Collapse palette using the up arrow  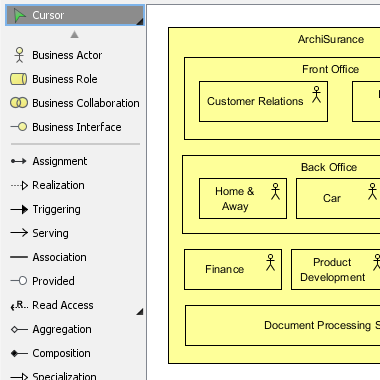coord(74,34)
